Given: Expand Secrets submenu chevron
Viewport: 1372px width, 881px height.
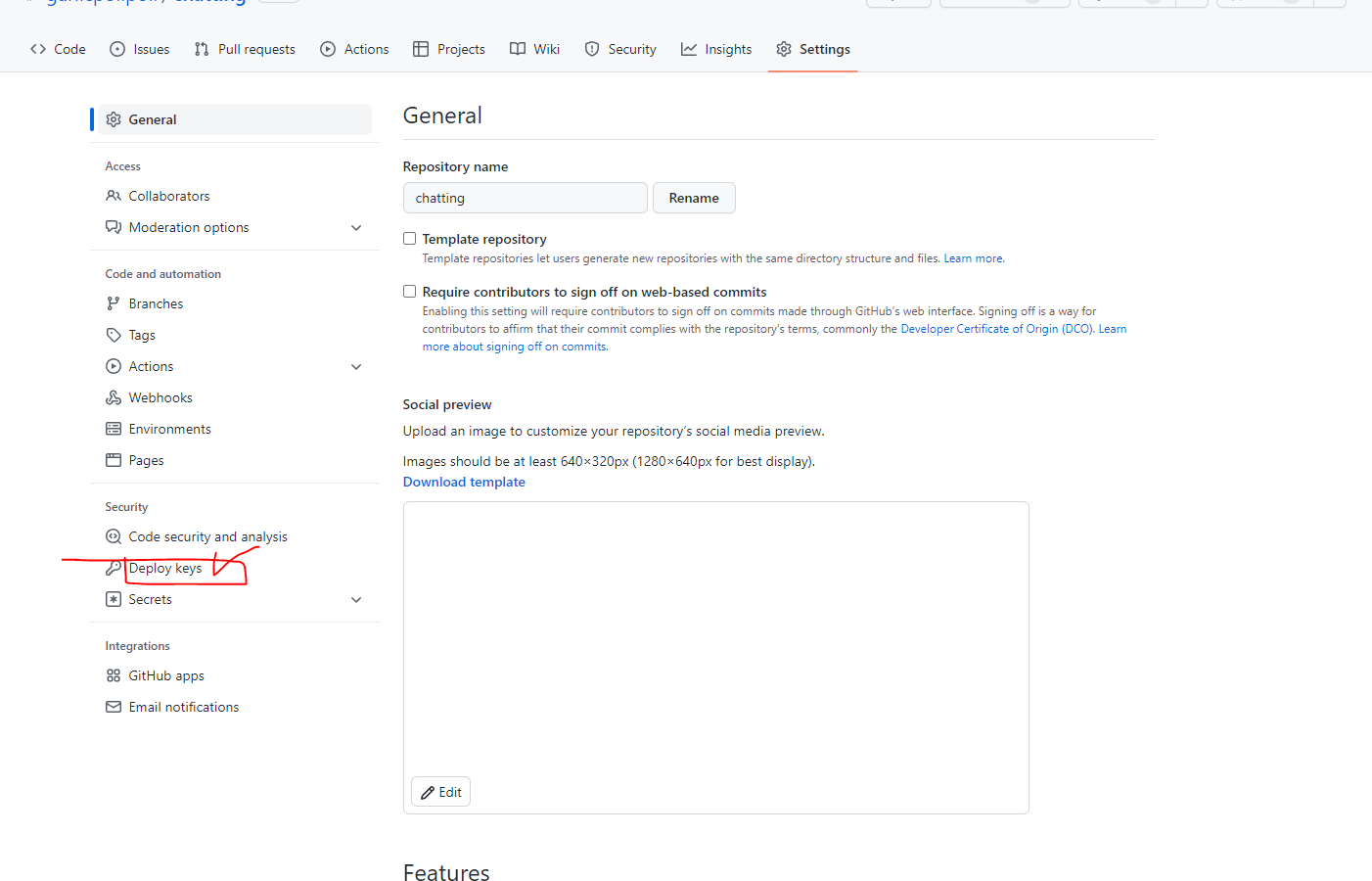Looking at the screenshot, I should click(x=356, y=599).
